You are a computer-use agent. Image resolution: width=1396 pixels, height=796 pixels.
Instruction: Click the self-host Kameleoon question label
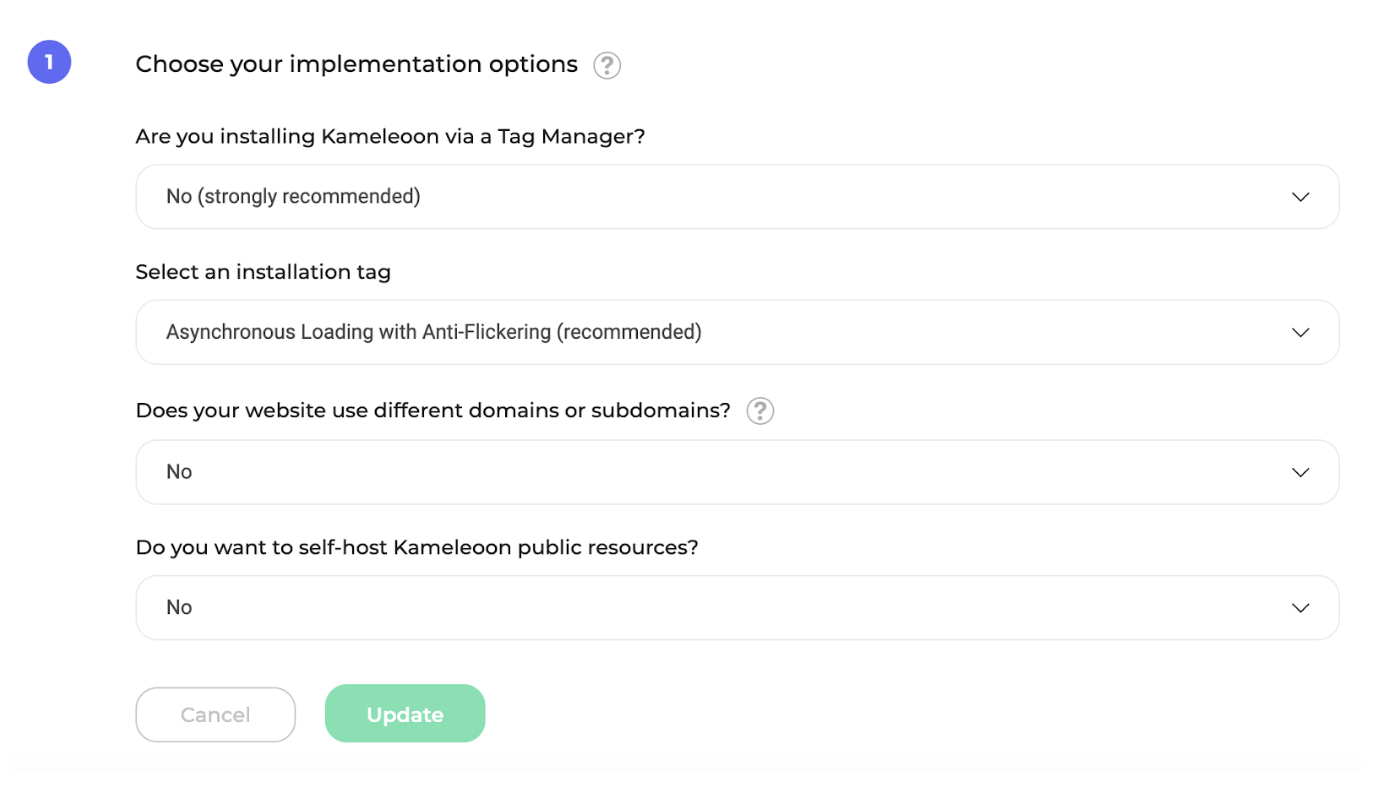[416, 548]
